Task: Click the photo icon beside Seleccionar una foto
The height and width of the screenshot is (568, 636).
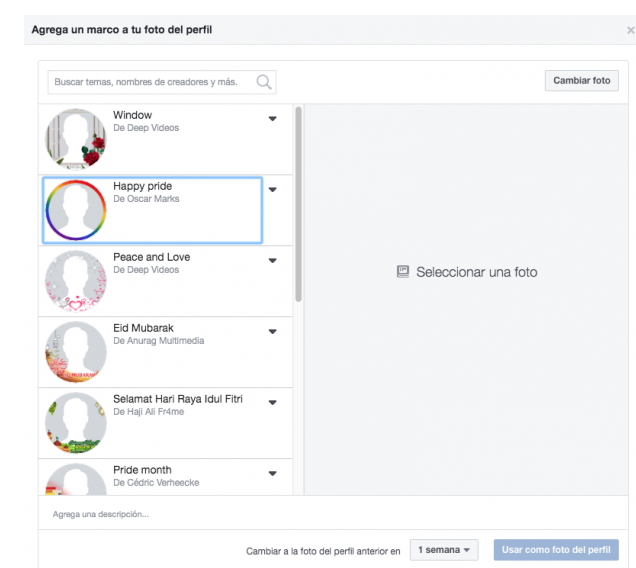Action: [x=403, y=271]
